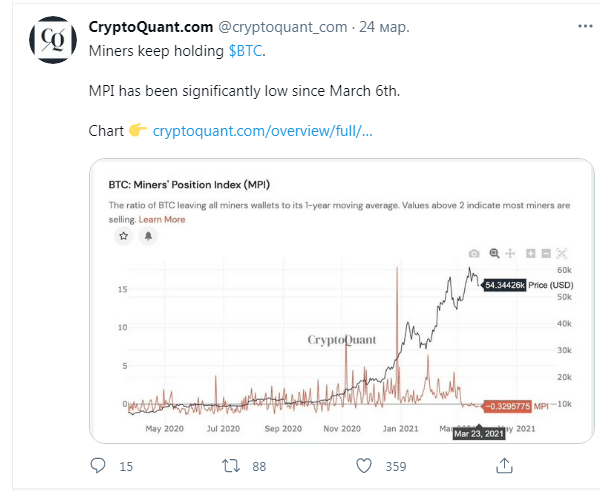The width and height of the screenshot is (600, 491).
Task: Click the star favorite icon in chart
Action: pos(123,236)
